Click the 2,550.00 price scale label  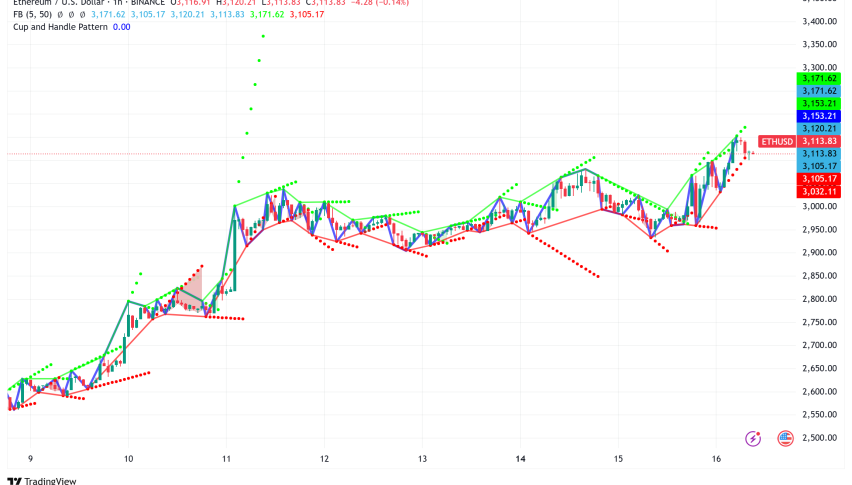click(x=819, y=414)
